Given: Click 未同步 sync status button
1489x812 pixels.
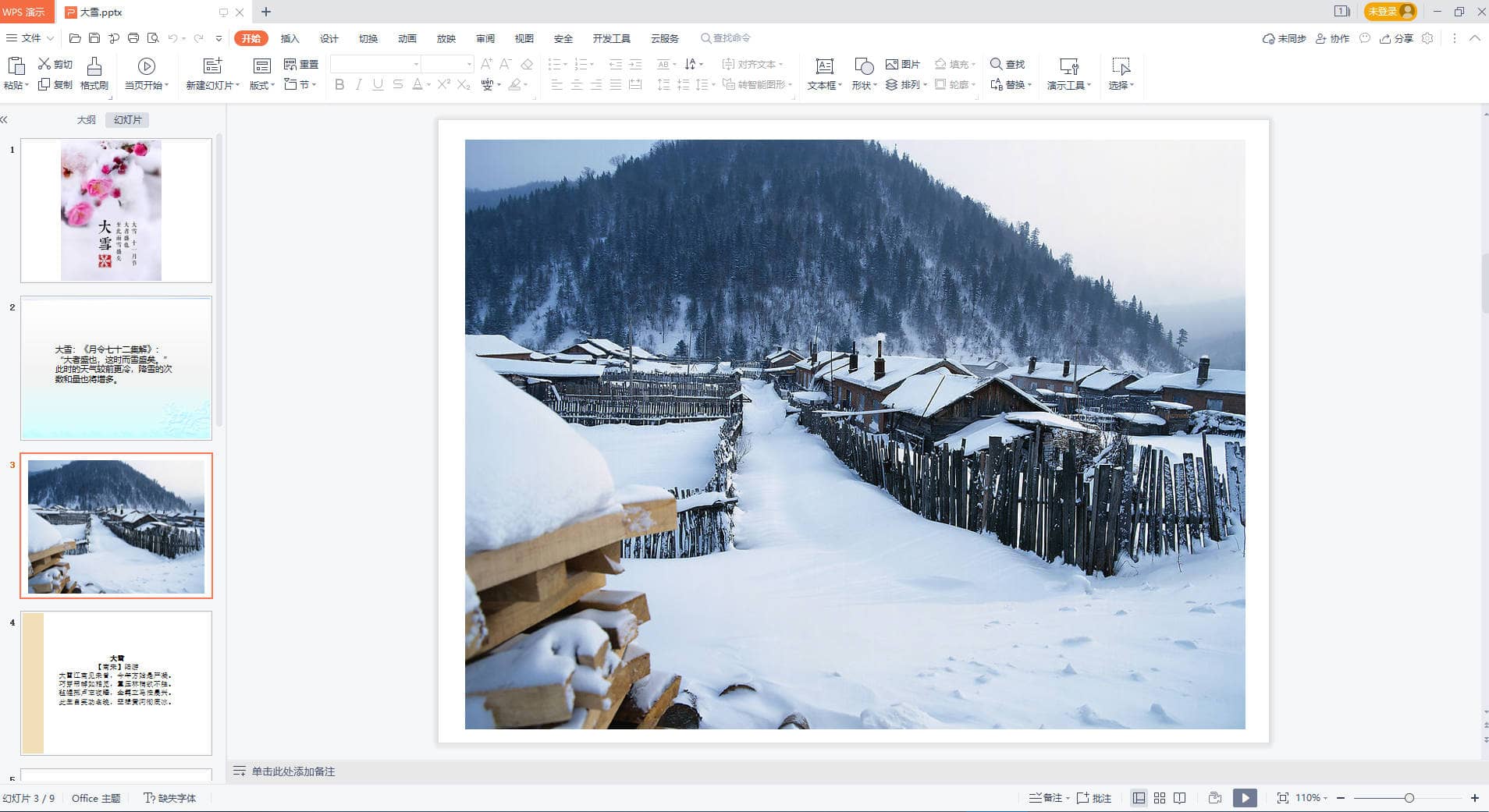Looking at the screenshot, I should (1285, 38).
